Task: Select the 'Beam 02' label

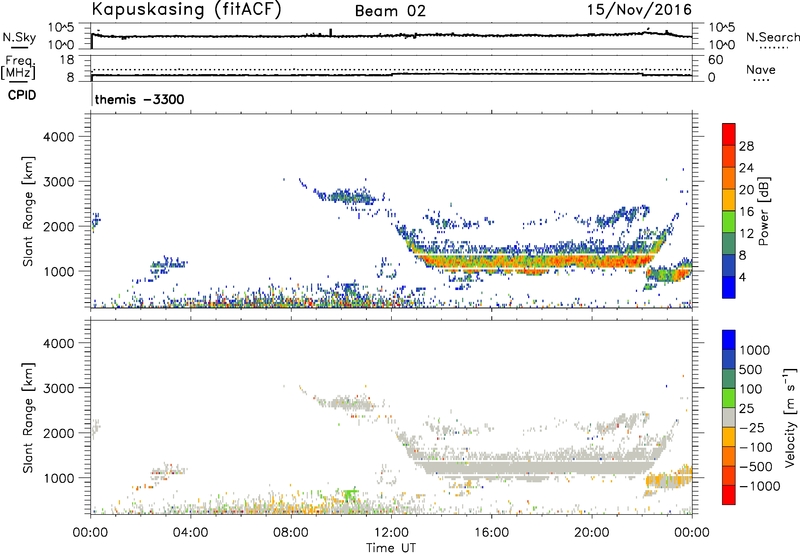Action: coord(390,11)
